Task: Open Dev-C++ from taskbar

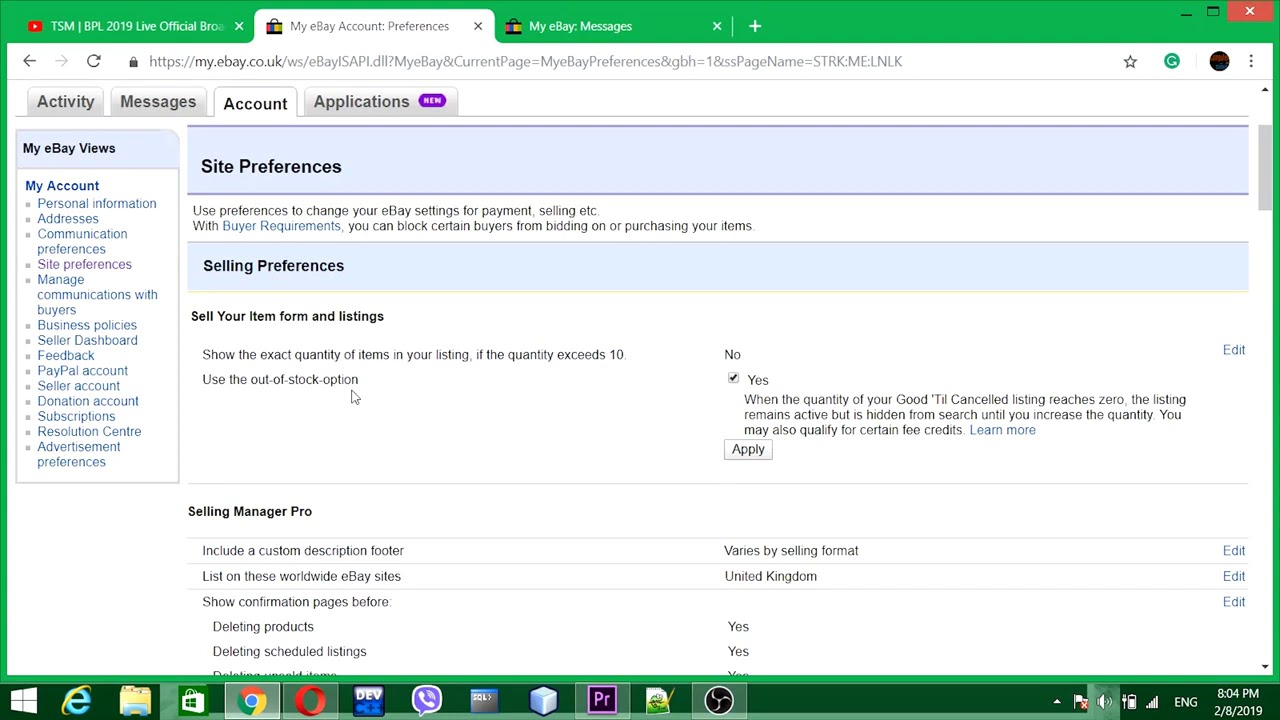Action: pos(368,700)
